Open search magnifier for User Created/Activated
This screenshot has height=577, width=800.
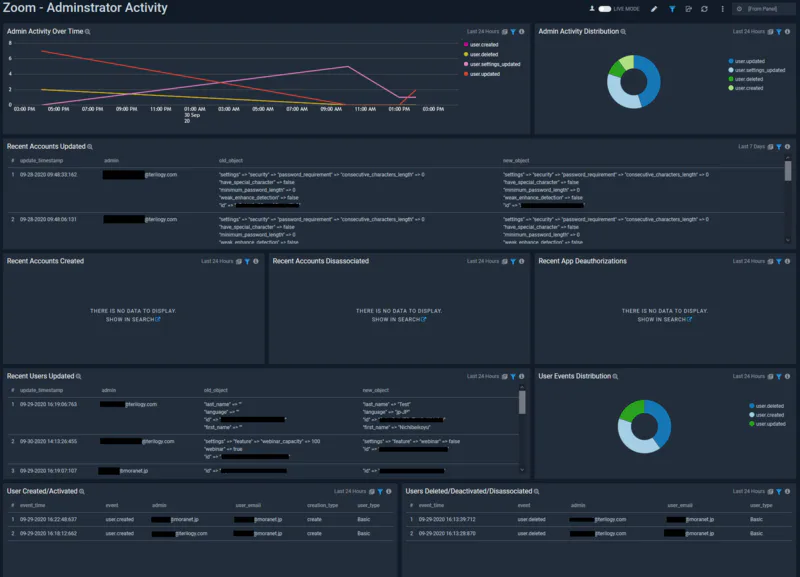pyautogui.click(x=82, y=491)
